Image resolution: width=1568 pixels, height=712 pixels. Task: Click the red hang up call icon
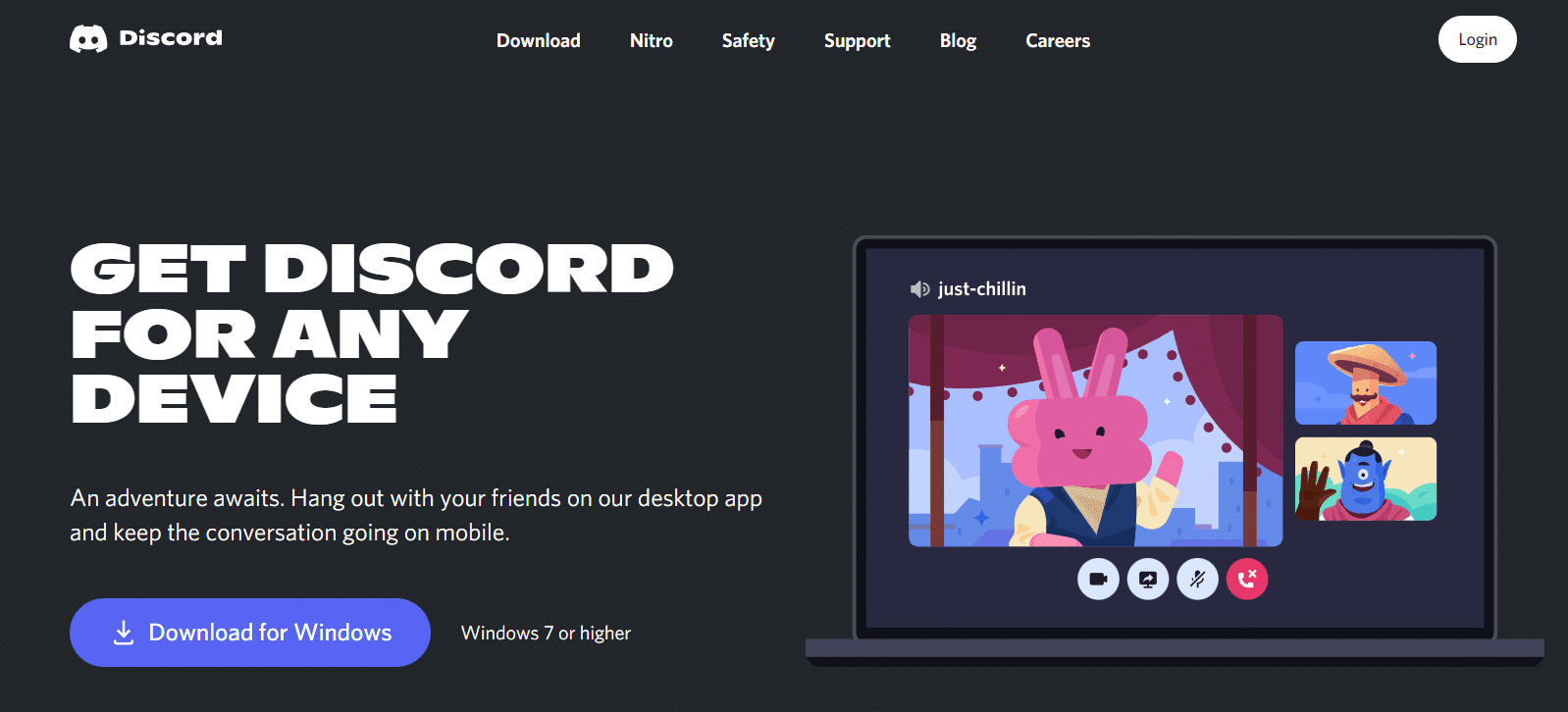(x=1247, y=579)
